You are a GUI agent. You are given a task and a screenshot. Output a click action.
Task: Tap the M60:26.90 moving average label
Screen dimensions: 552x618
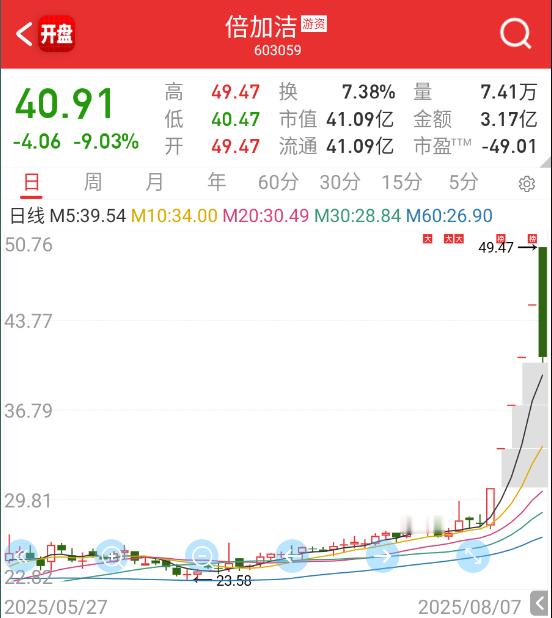click(x=449, y=216)
